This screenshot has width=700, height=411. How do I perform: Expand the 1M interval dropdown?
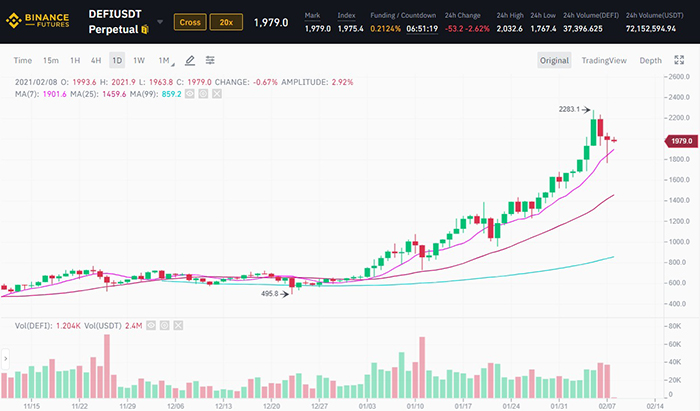165,60
